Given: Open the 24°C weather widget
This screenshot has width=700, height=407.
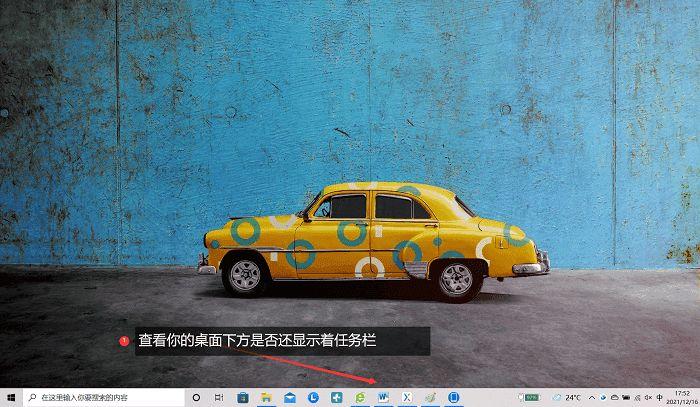Looking at the screenshot, I should pyautogui.click(x=567, y=397).
